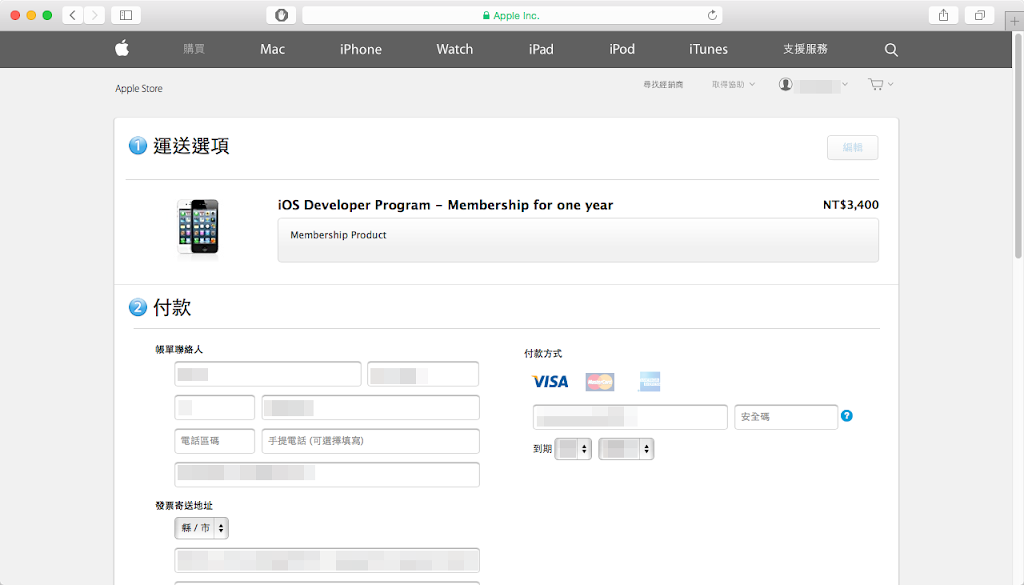Select the VISA card logo
This screenshot has height=585, width=1024.
[x=550, y=381]
